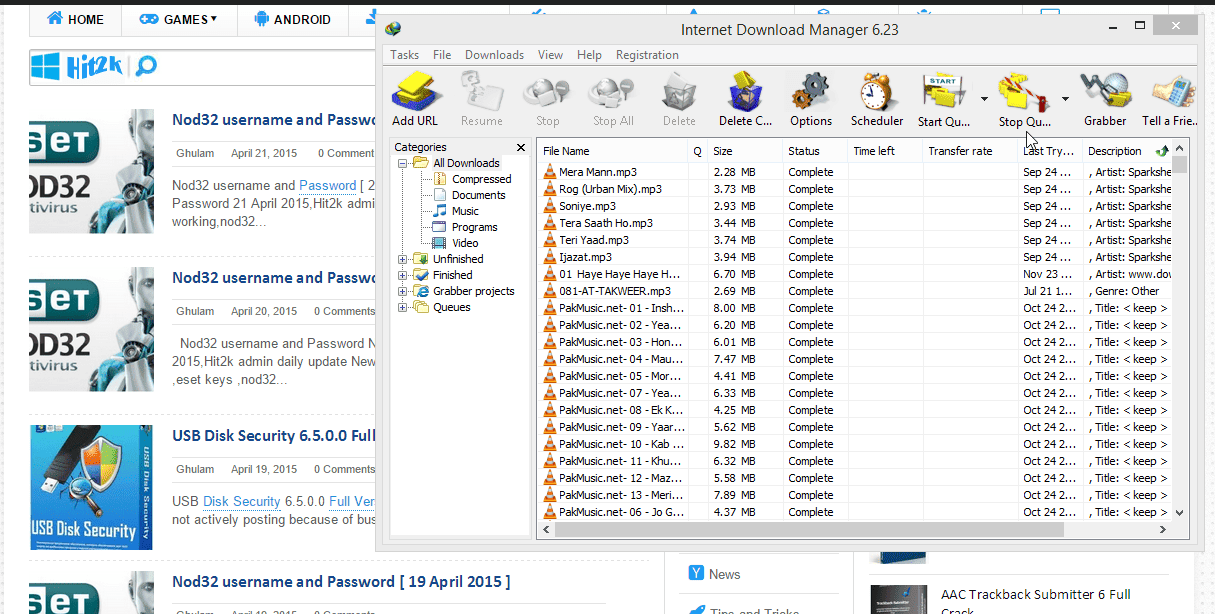Image resolution: width=1215 pixels, height=614 pixels.
Task: Click ANDROID in the website navigation
Action: pos(293,19)
